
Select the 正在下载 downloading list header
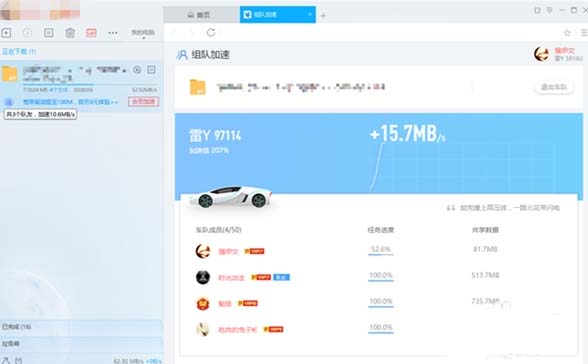pos(19,52)
